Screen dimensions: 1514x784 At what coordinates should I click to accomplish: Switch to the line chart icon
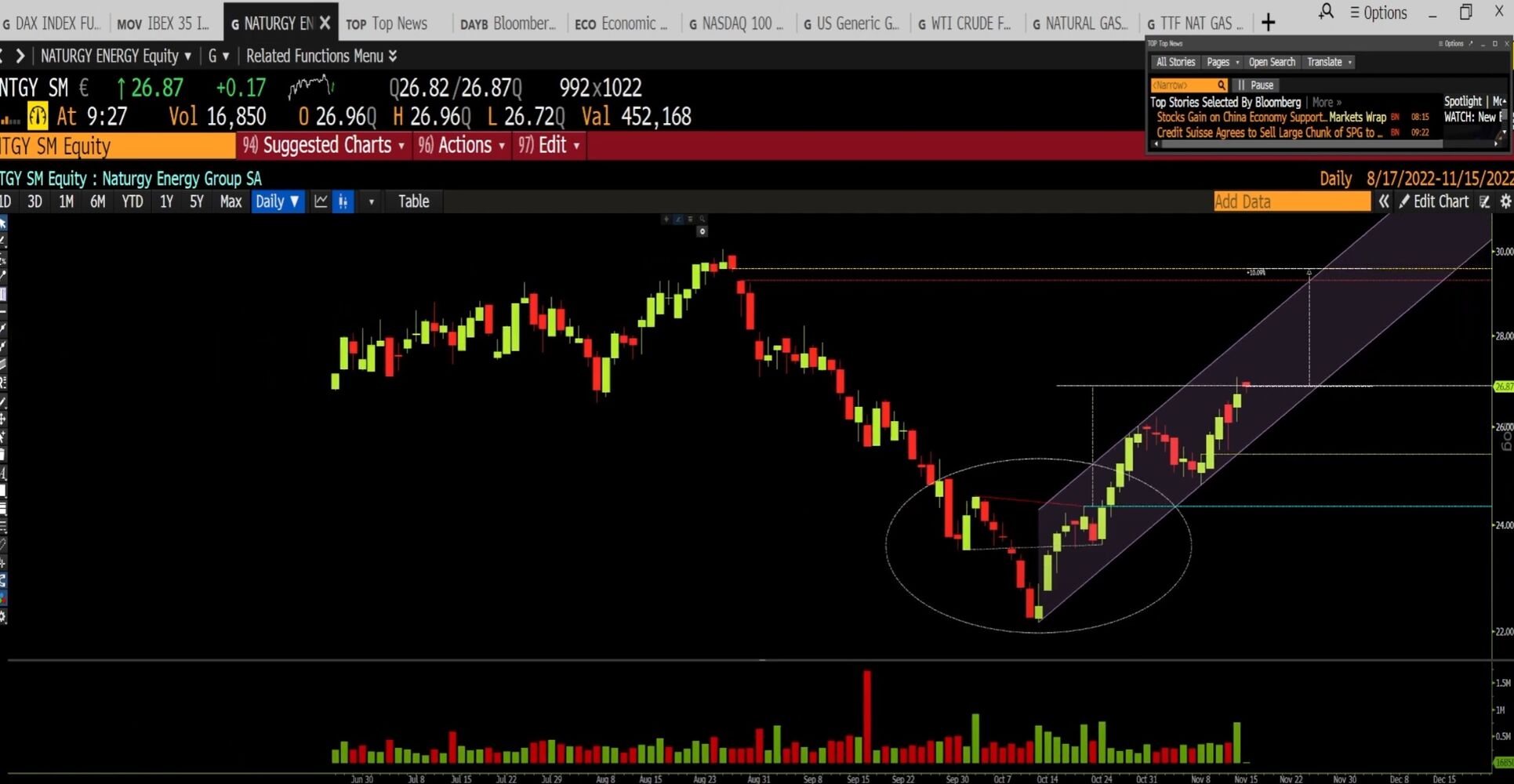tap(321, 201)
